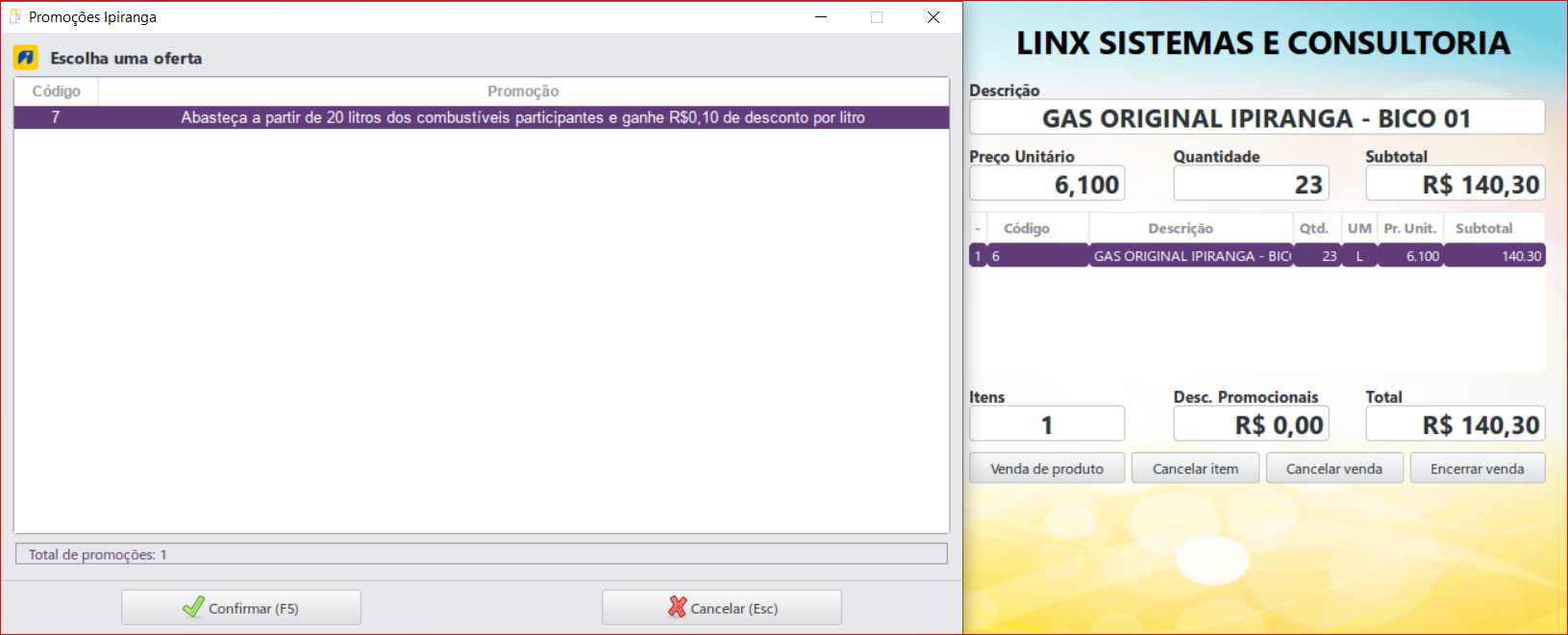This screenshot has height=635, width=1568.
Task: Click the Desc. Promocionais field R$ 0,00
Action: (x=1251, y=424)
